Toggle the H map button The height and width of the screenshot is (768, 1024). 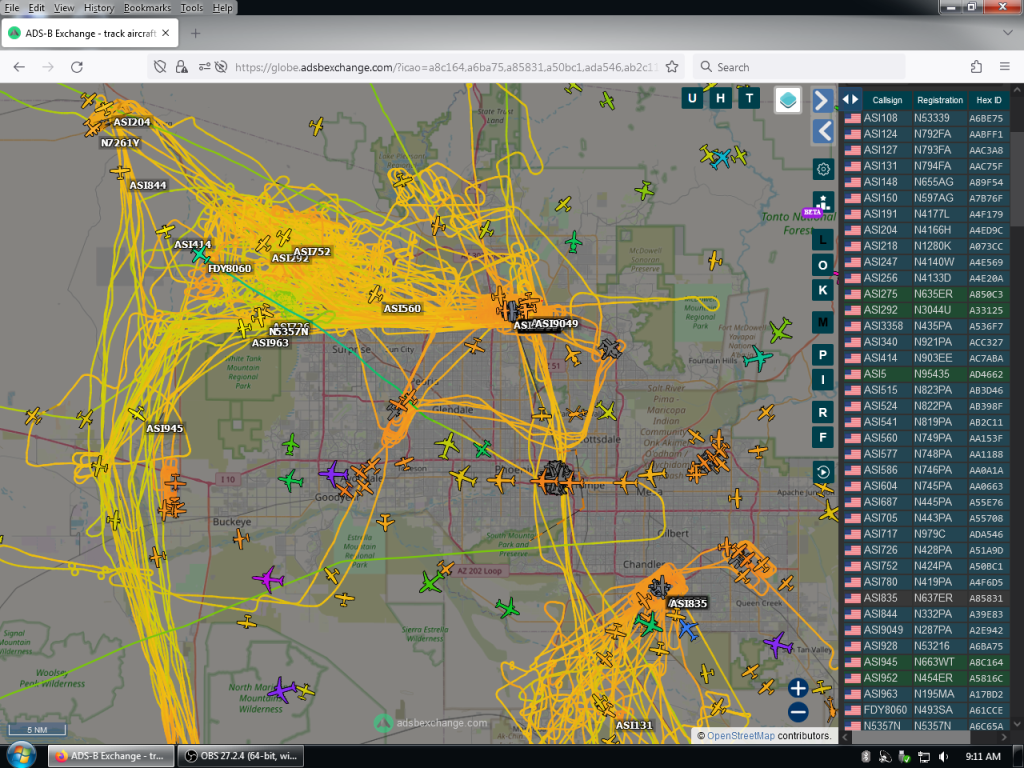(x=720, y=98)
